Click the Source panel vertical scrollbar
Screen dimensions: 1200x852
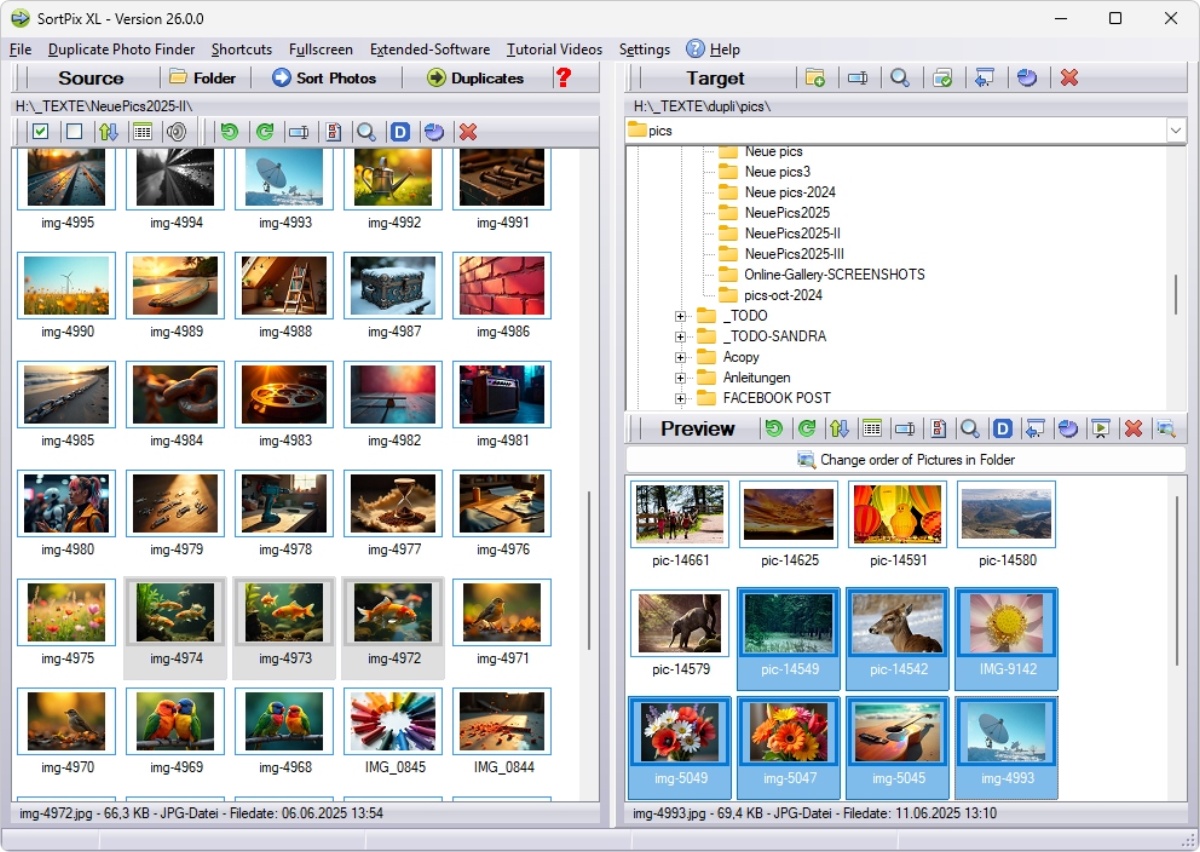click(590, 570)
